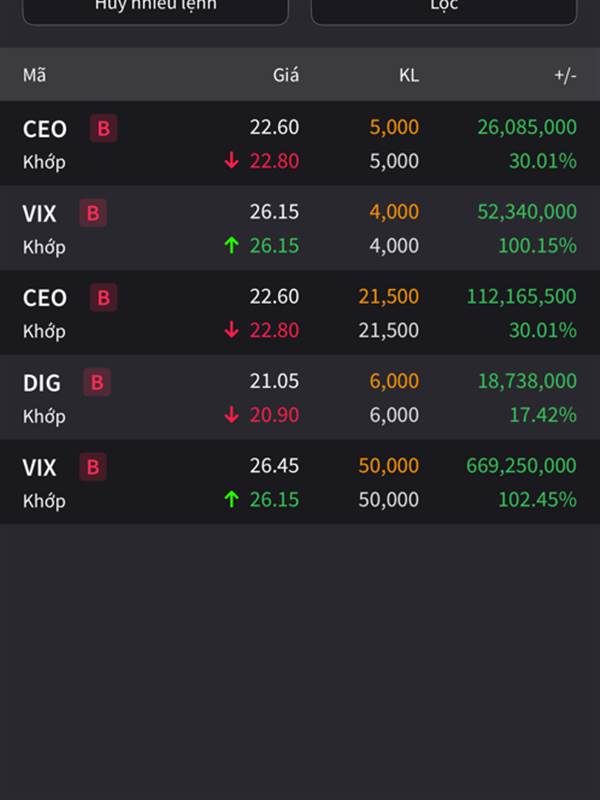Tap red down arrow beside DIG 20.90
The width and height of the screenshot is (600, 800).
[x=232, y=415]
